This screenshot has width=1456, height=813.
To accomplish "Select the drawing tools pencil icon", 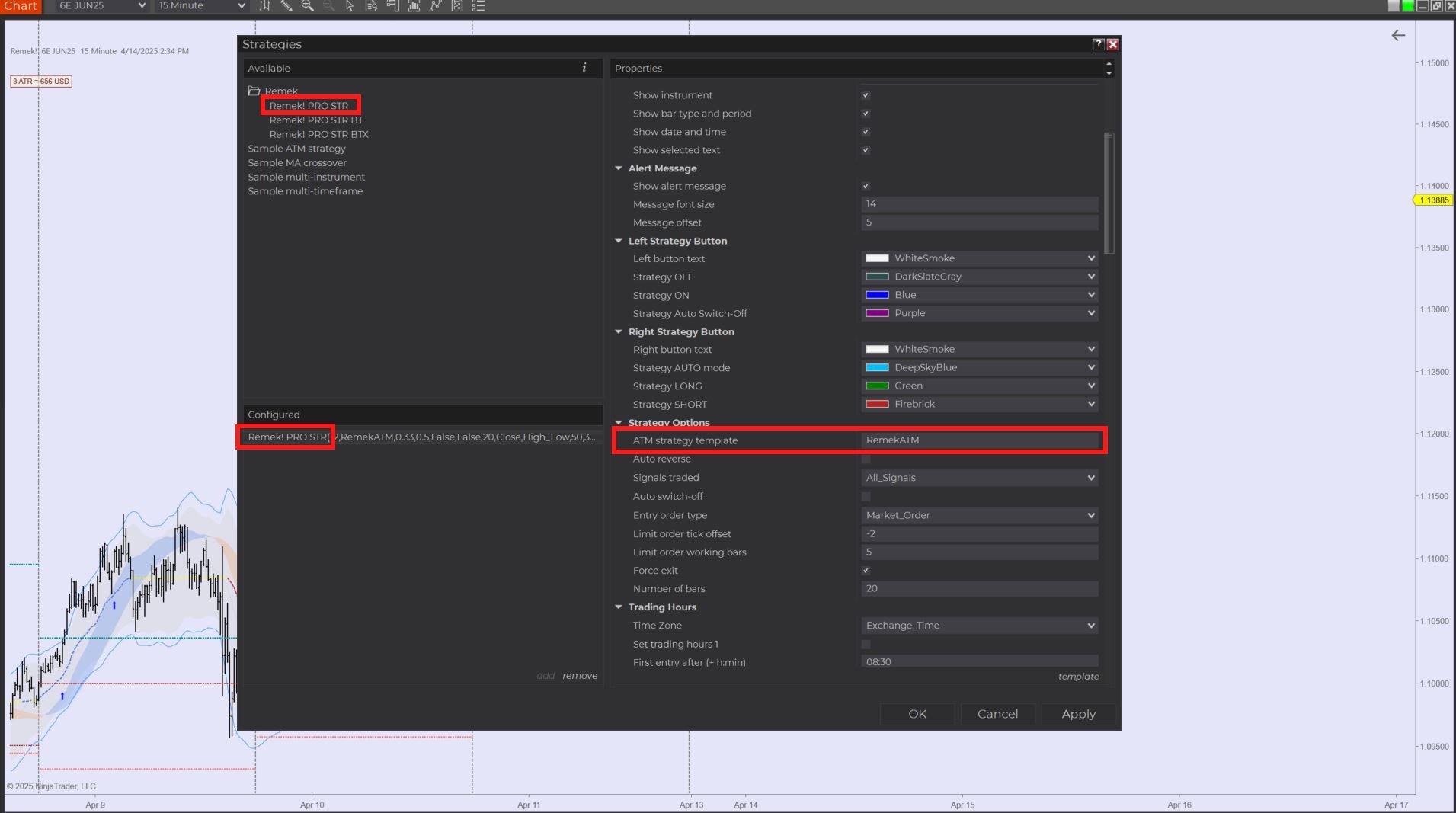I will [286, 6].
